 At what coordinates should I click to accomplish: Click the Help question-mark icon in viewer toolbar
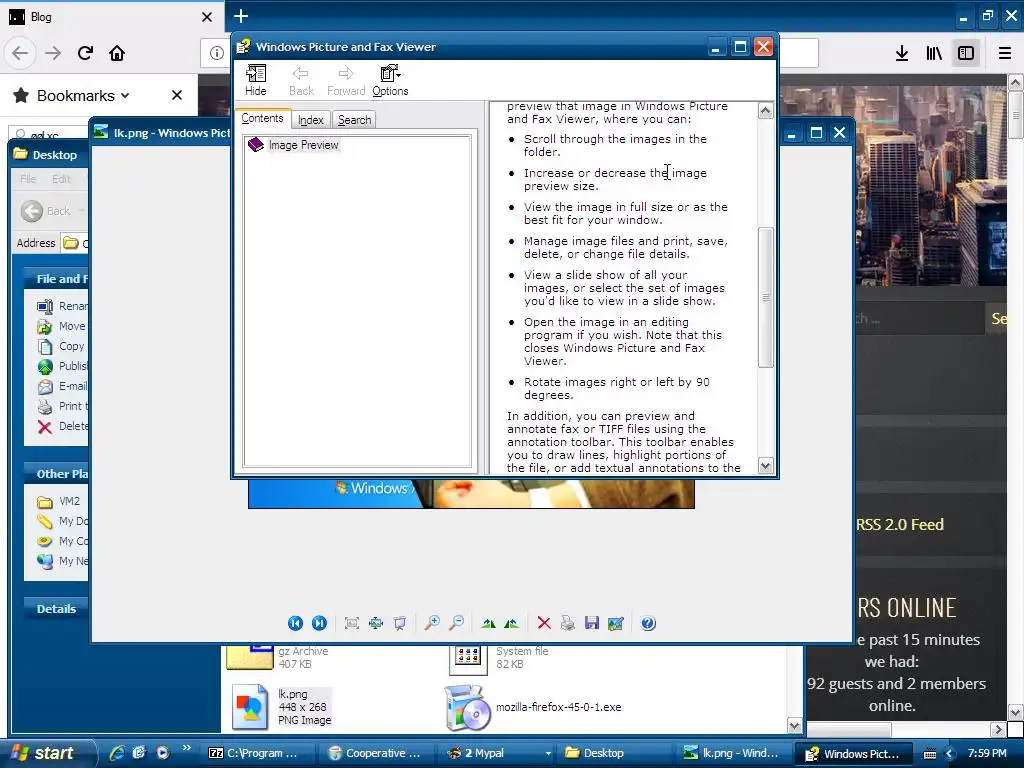(648, 623)
